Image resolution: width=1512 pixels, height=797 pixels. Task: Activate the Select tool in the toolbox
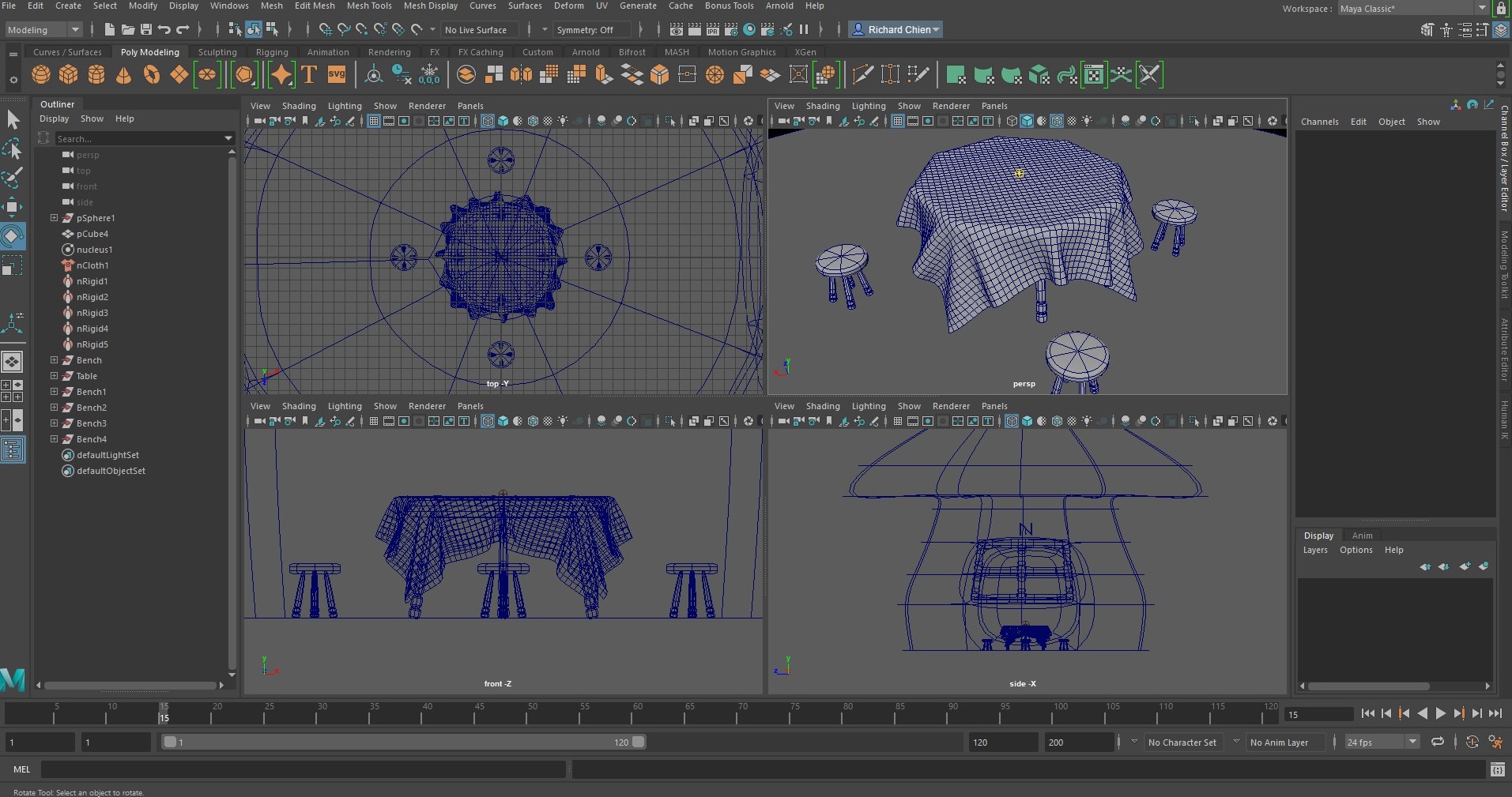pyautogui.click(x=13, y=120)
